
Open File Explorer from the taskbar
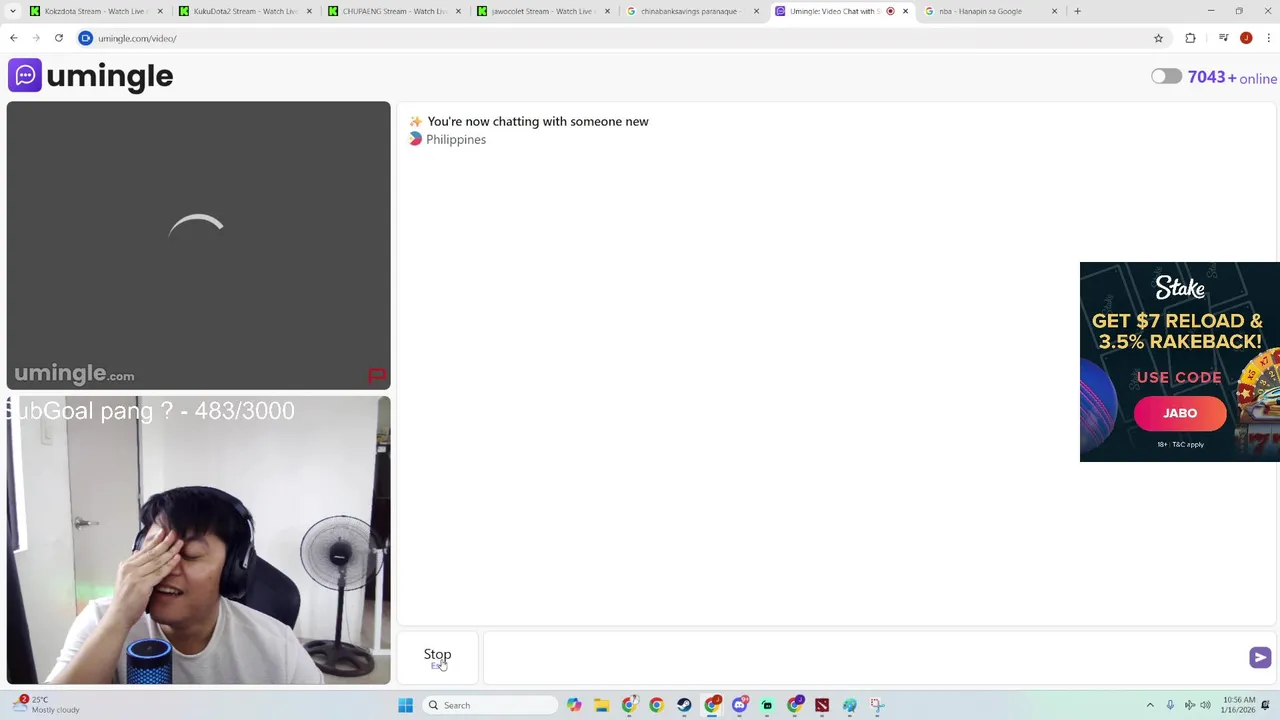(601, 705)
